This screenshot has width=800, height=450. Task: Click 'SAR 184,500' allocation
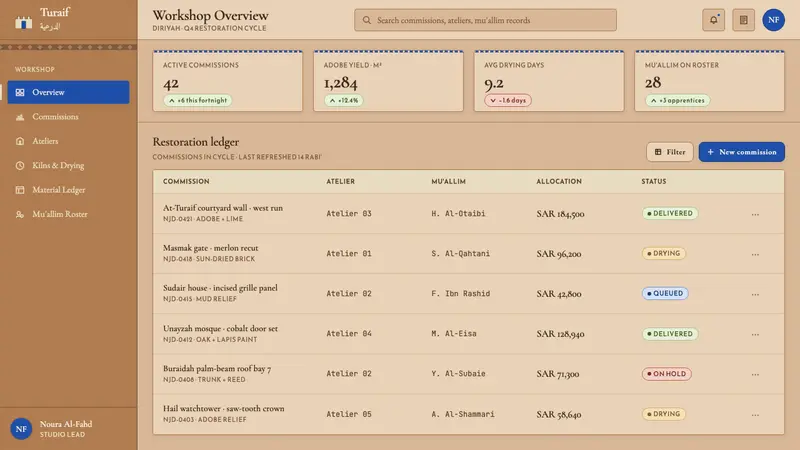560,214
